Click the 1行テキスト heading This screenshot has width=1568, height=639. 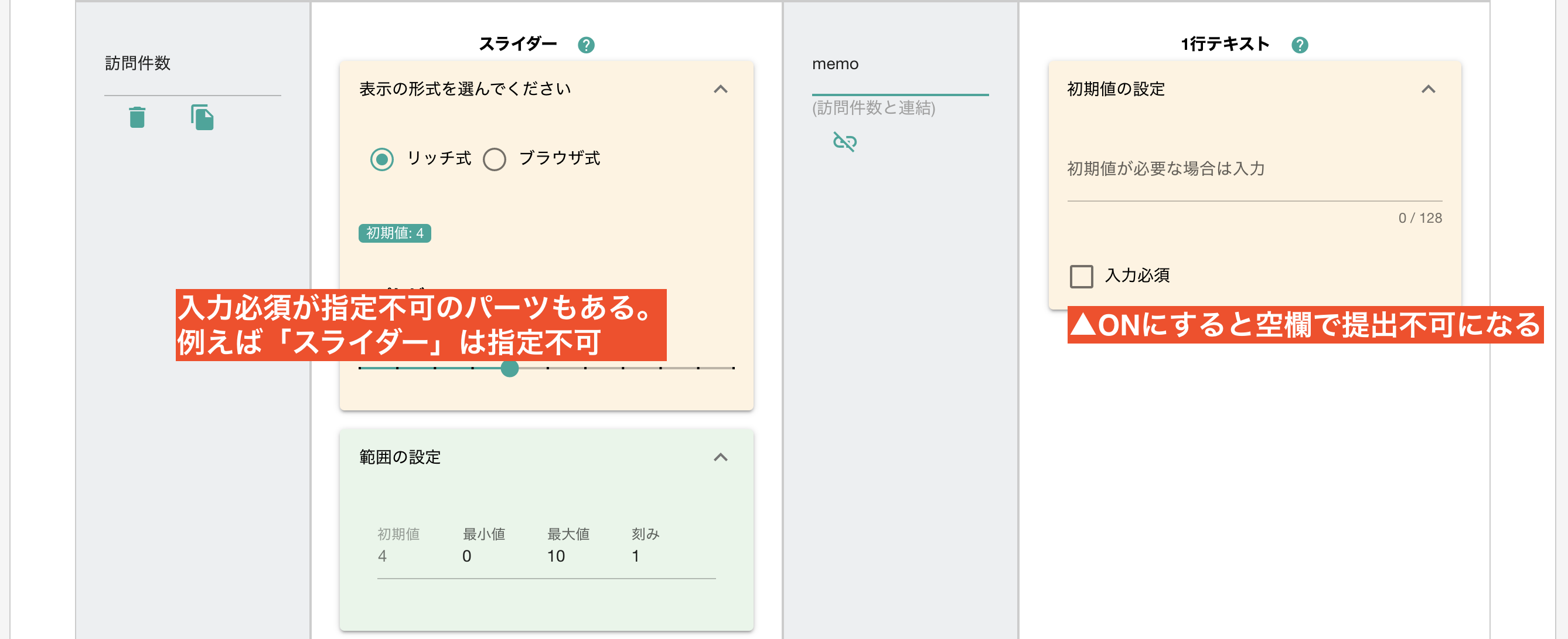(x=1225, y=45)
